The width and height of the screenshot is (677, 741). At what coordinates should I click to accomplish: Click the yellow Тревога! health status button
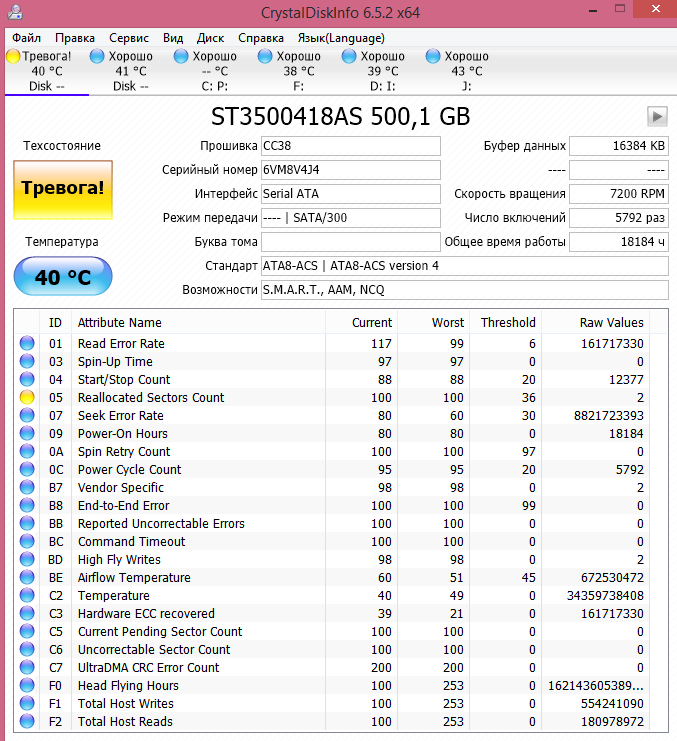(63, 190)
